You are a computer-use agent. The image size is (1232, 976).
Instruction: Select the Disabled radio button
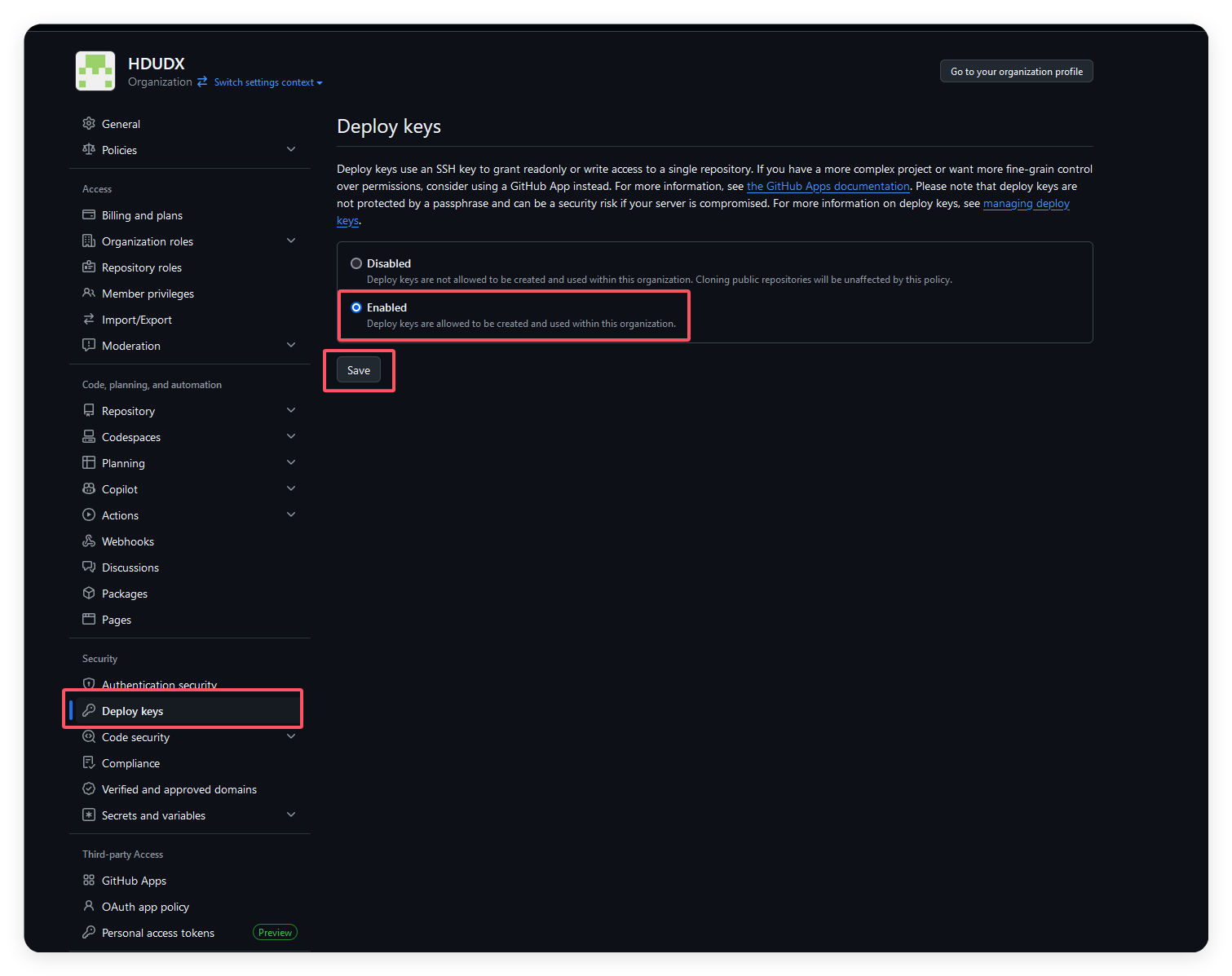[x=356, y=263]
